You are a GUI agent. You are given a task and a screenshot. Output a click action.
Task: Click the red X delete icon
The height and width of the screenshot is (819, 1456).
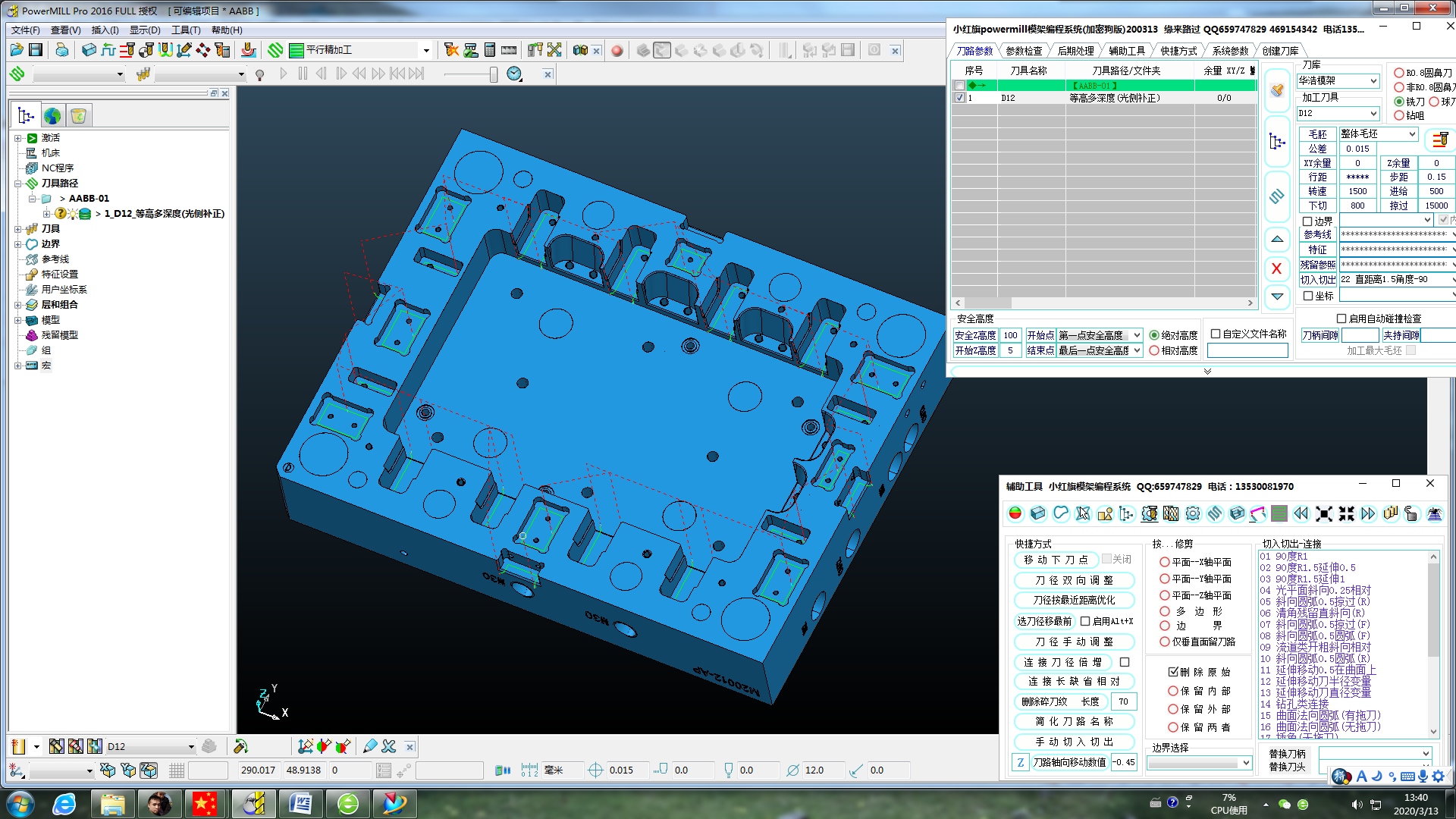coord(1277,268)
